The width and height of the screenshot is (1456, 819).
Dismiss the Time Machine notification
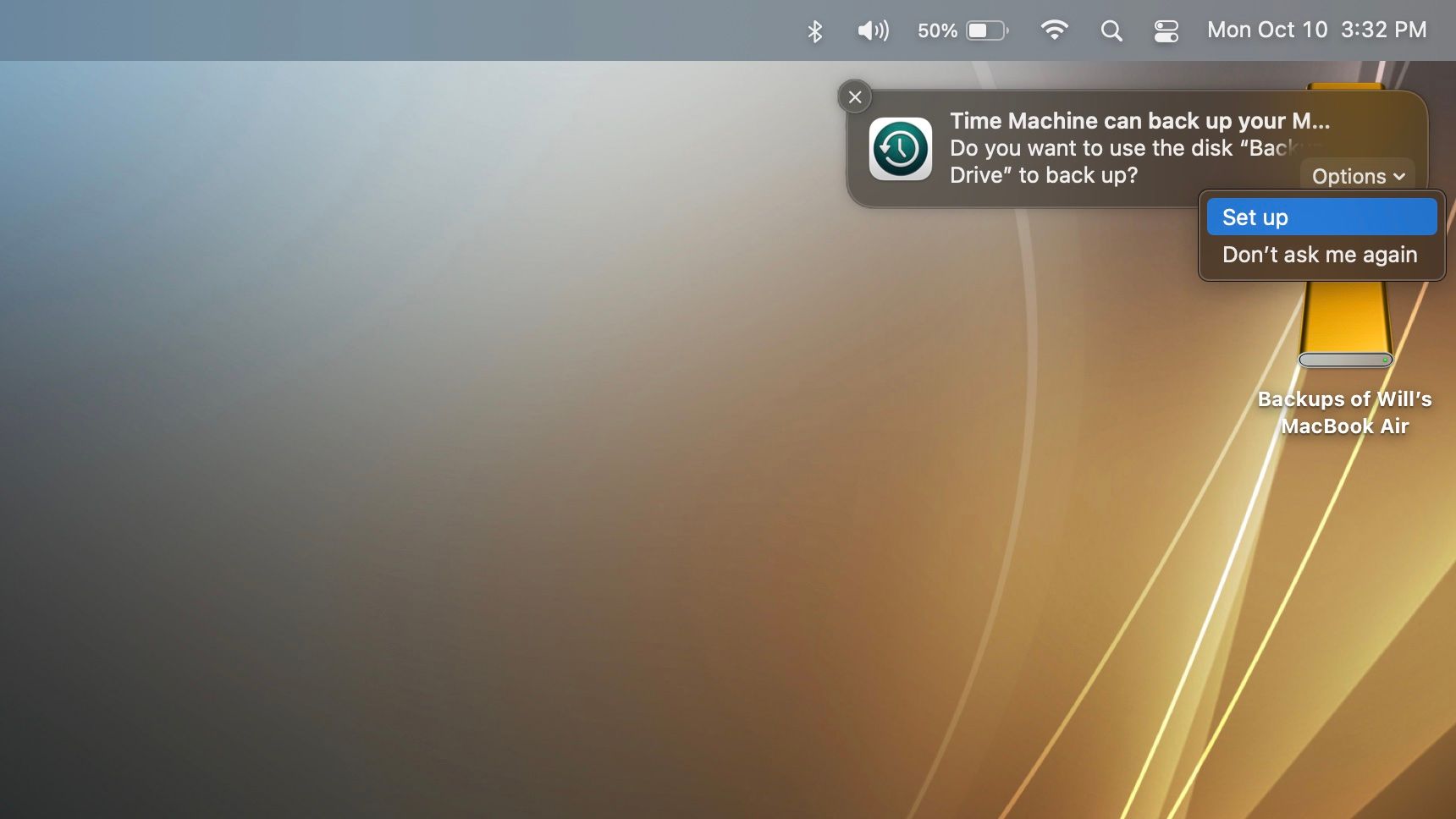[x=855, y=97]
